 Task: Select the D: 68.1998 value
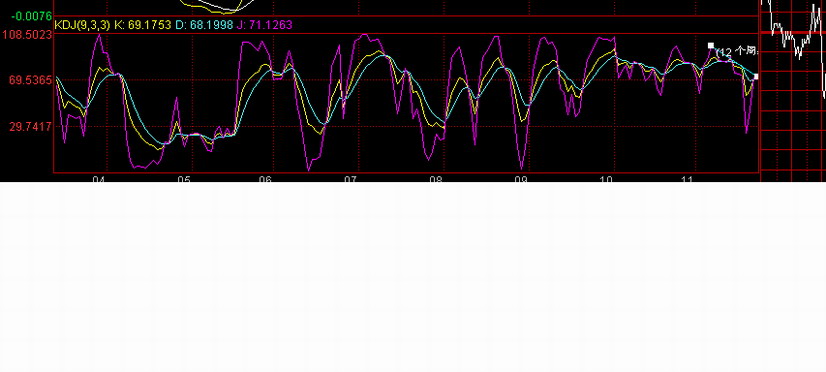pos(204,25)
